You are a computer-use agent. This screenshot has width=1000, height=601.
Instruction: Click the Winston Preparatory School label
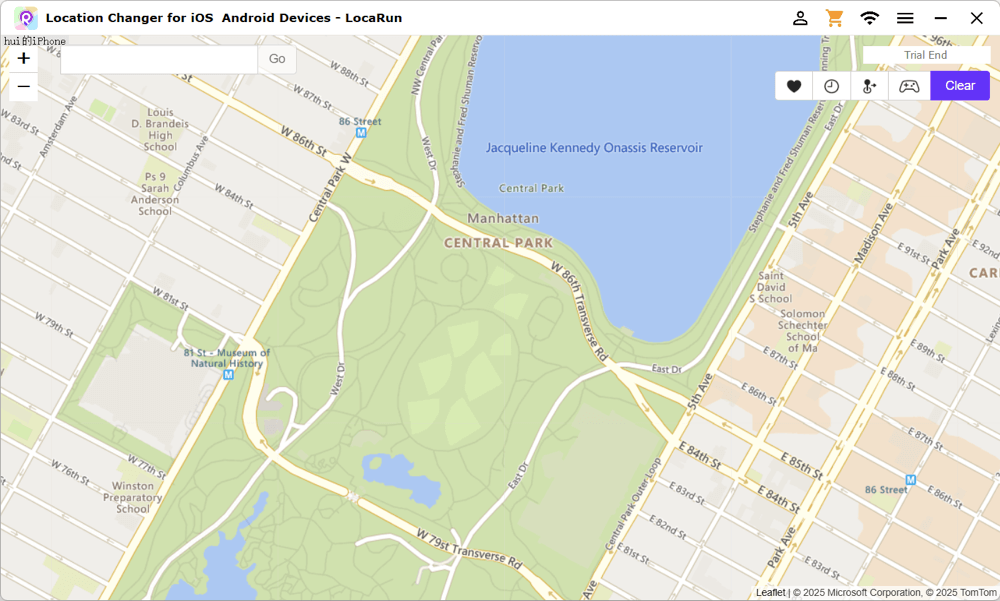coord(133,497)
